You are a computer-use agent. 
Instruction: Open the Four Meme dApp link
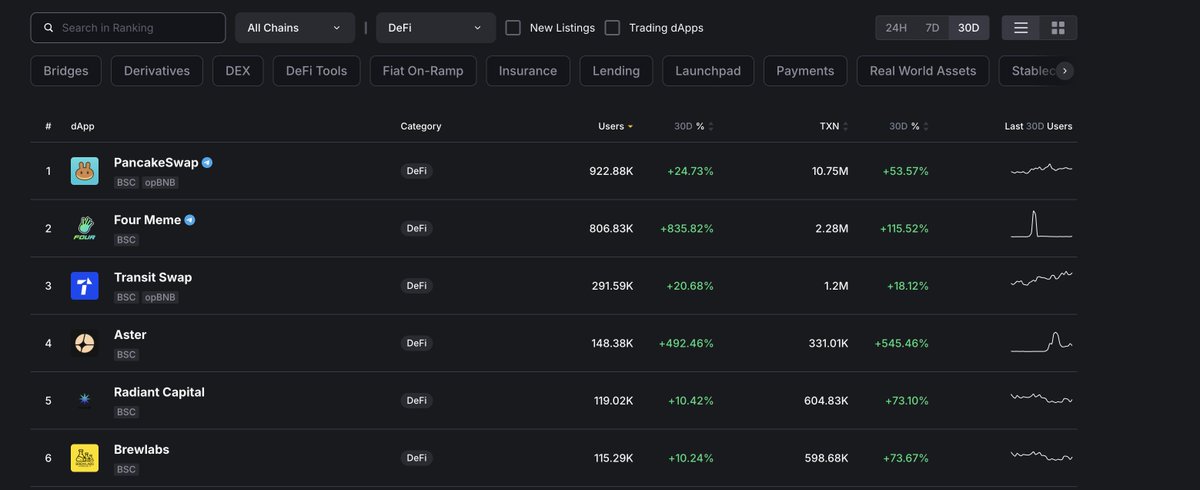tap(147, 220)
